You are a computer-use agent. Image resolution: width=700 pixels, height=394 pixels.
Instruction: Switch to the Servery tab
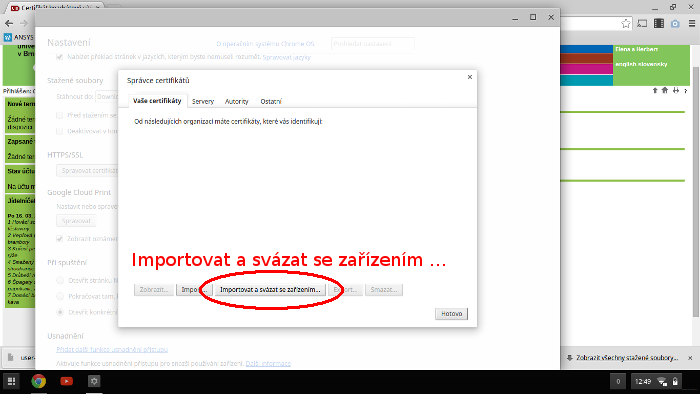(203, 101)
